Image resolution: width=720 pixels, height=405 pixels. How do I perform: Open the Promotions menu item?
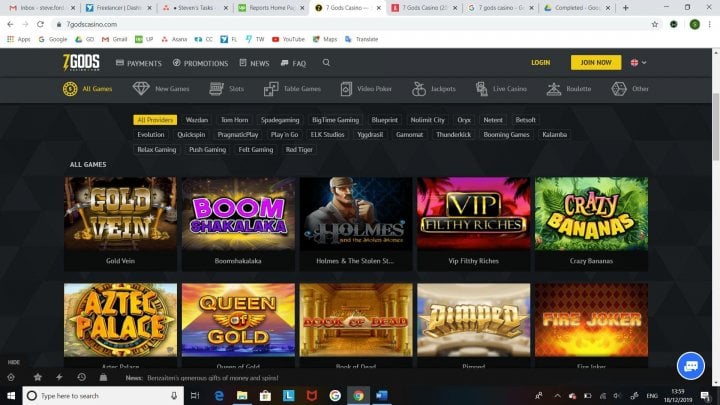point(200,63)
